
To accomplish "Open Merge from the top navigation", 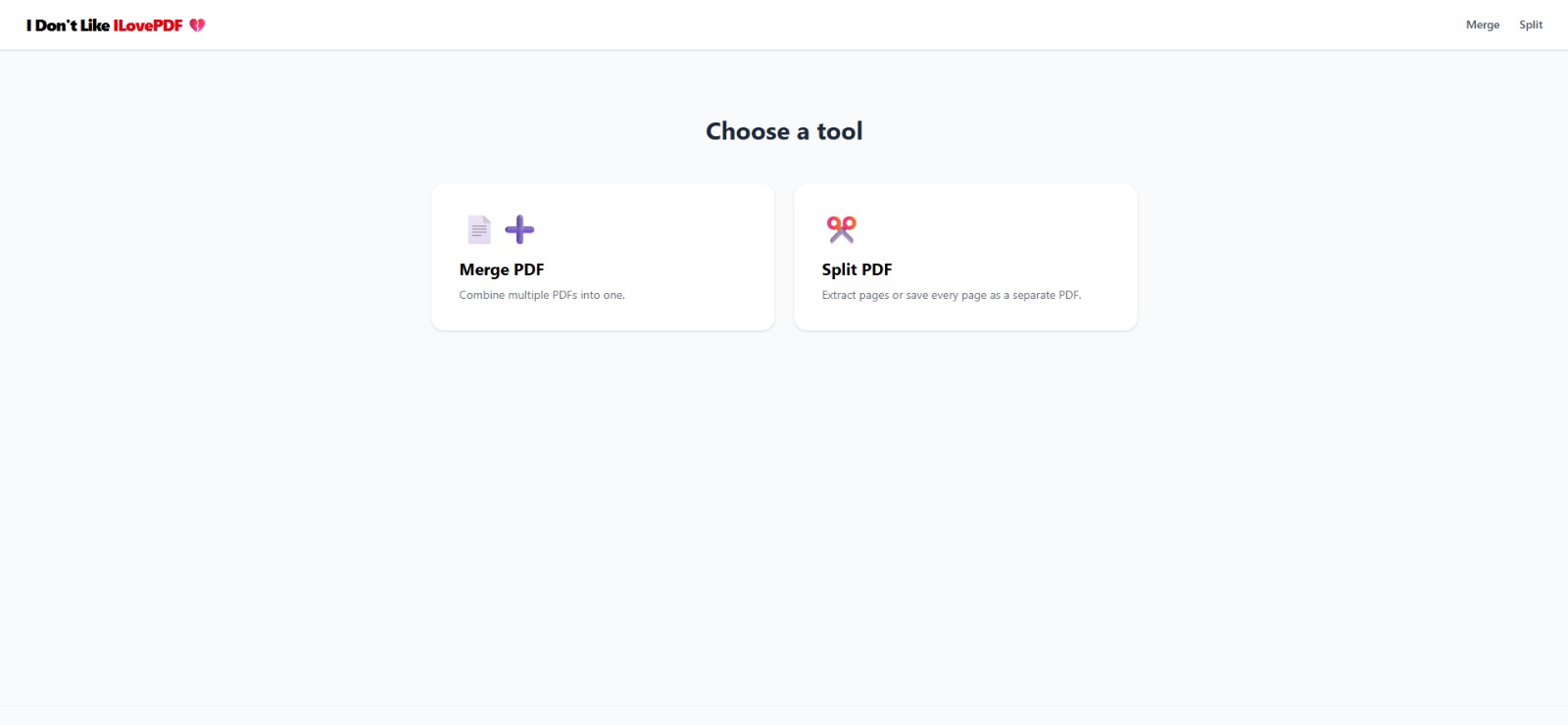I will pyautogui.click(x=1482, y=25).
